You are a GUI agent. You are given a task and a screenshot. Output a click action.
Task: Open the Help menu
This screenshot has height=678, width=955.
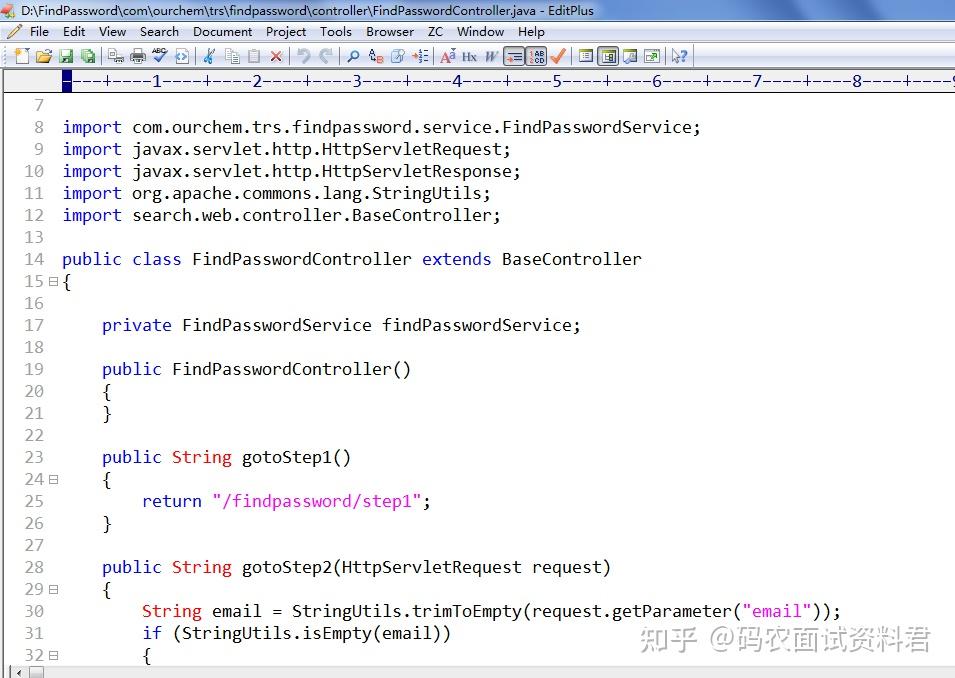click(x=531, y=32)
